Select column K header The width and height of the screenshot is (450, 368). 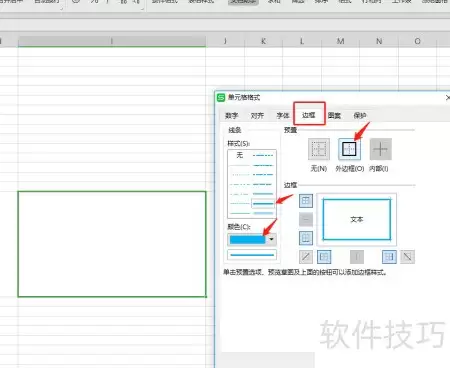tap(263, 41)
